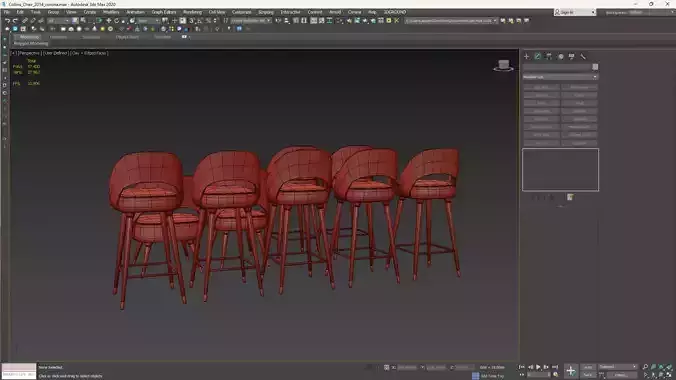This screenshot has height=380, width=676.
Task: Click the Redo arrow icon
Action: coord(15,20)
